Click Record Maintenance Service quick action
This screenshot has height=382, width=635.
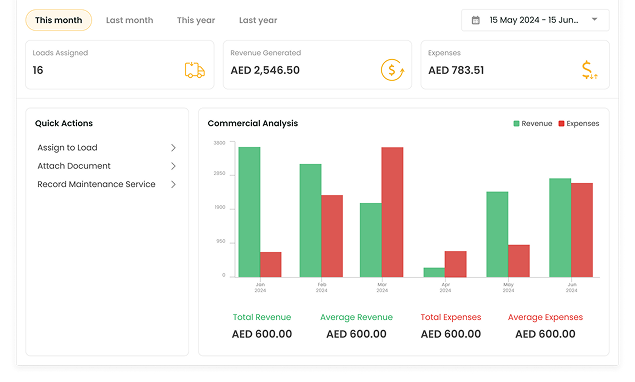click(107, 184)
